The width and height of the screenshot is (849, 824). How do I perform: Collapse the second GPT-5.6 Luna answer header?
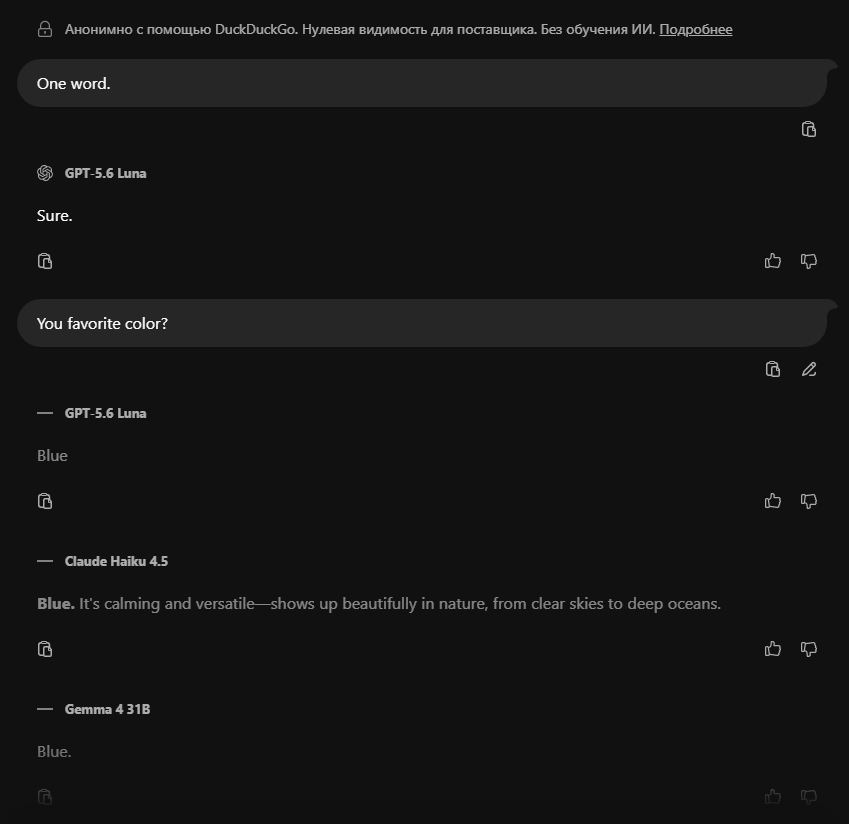tap(45, 413)
